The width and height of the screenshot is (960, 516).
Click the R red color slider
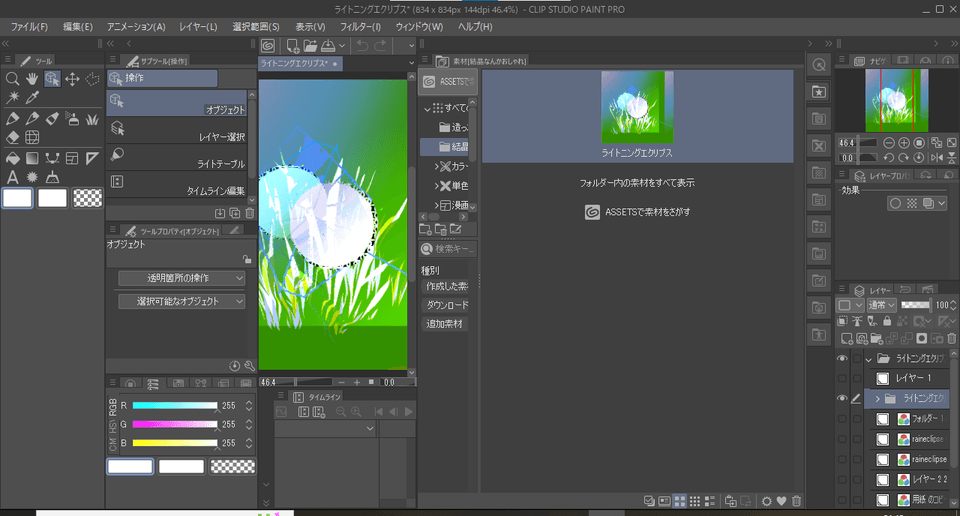(175, 406)
